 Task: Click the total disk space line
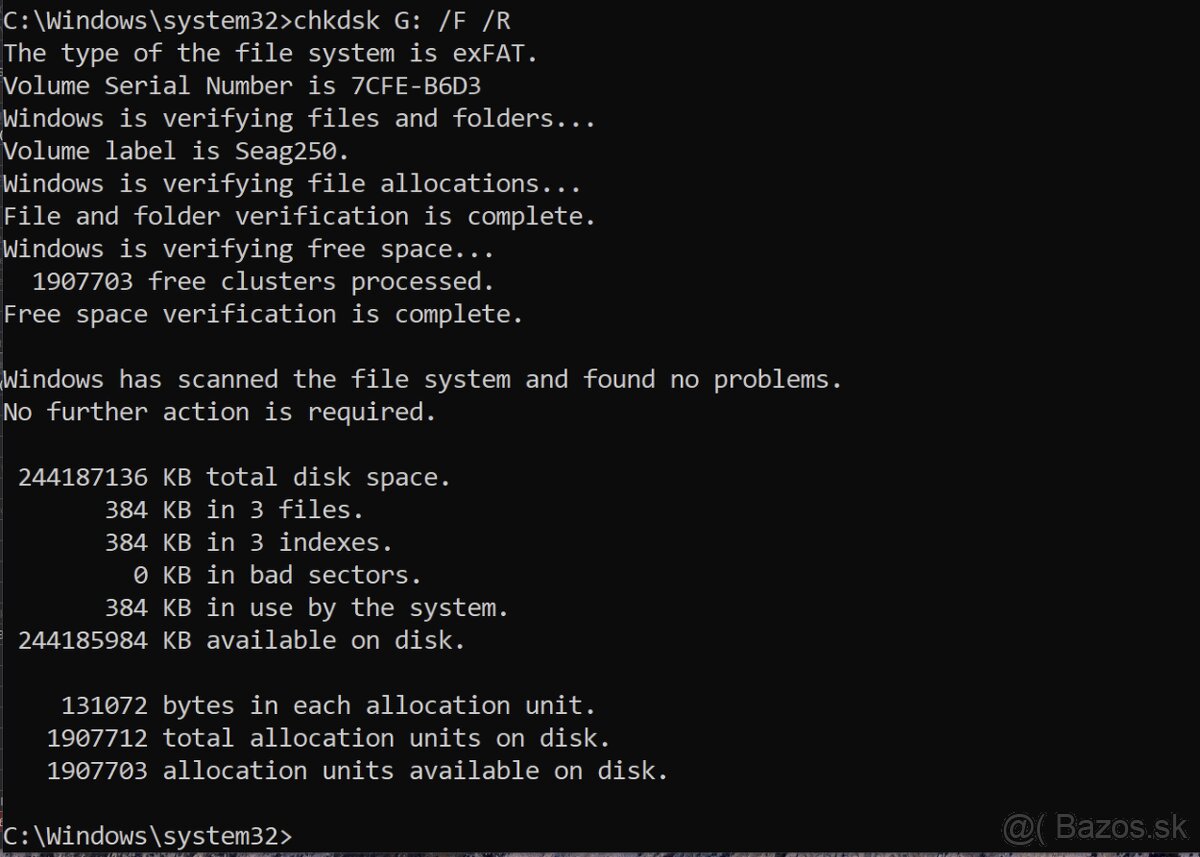[x=234, y=478]
